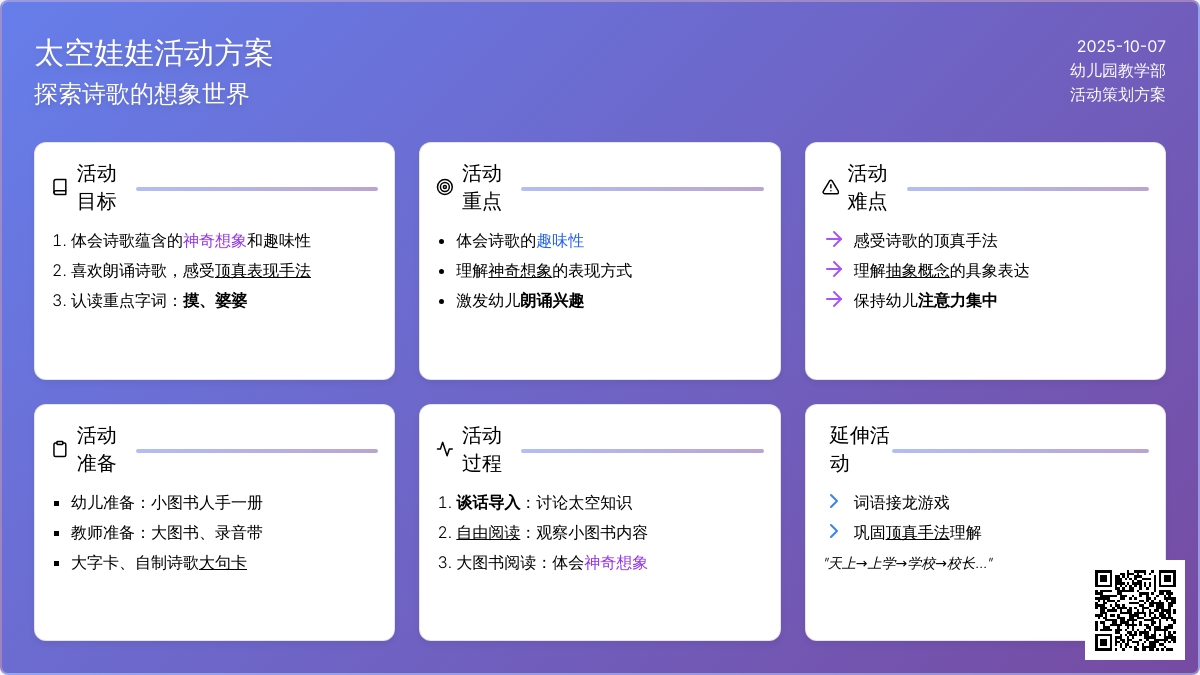This screenshot has width=1200, height=675.
Task: Click the book icon beside 活动目标
Action: tap(60, 187)
